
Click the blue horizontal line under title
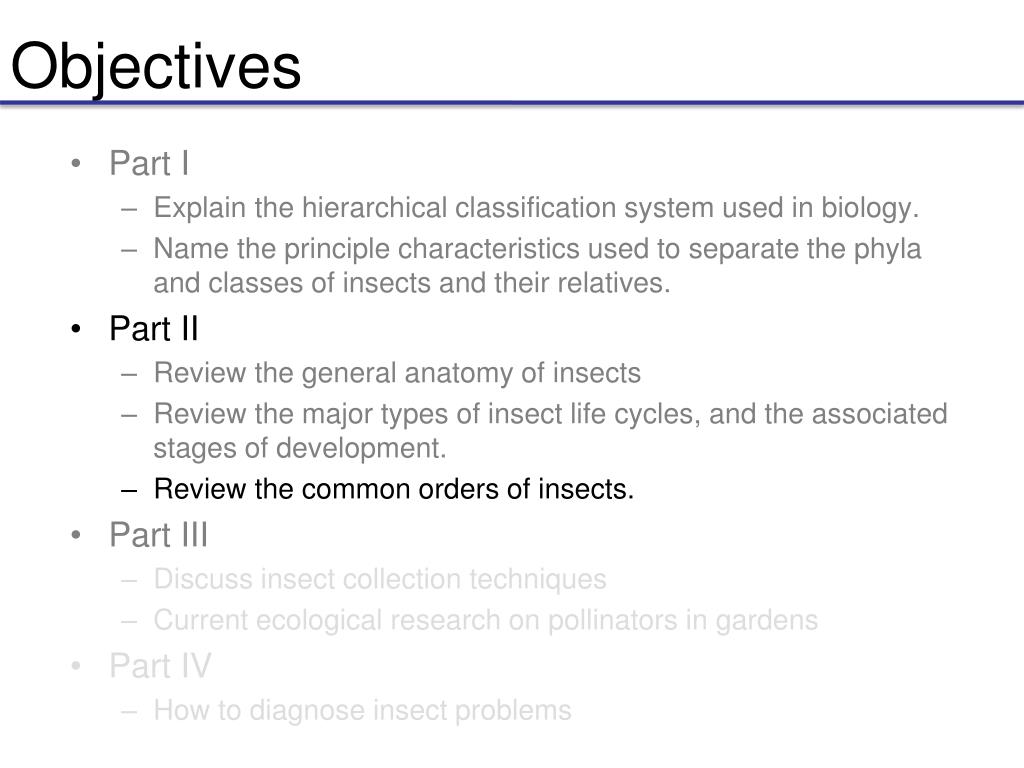(512, 103)
